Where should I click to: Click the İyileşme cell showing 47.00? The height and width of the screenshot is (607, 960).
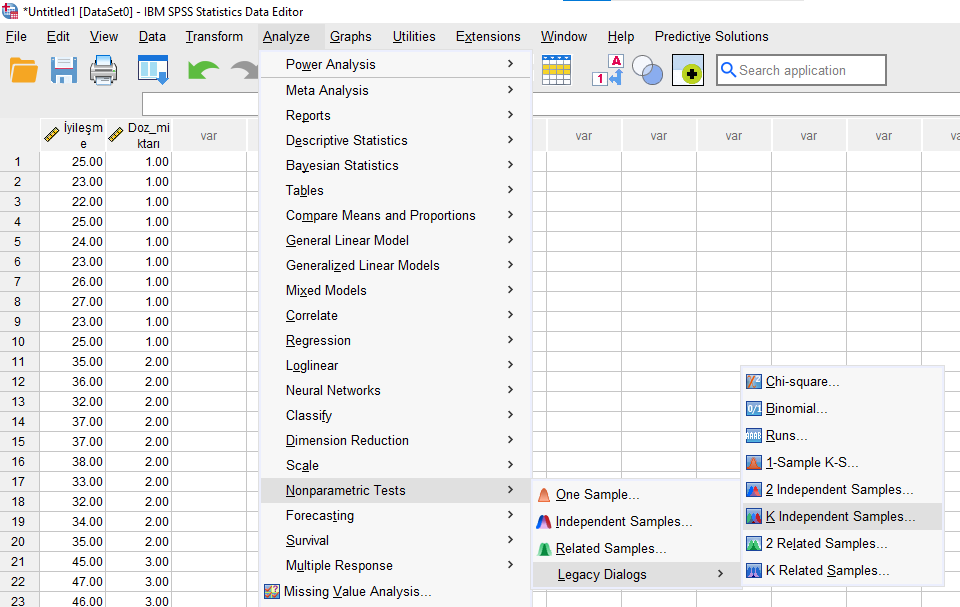73,582
